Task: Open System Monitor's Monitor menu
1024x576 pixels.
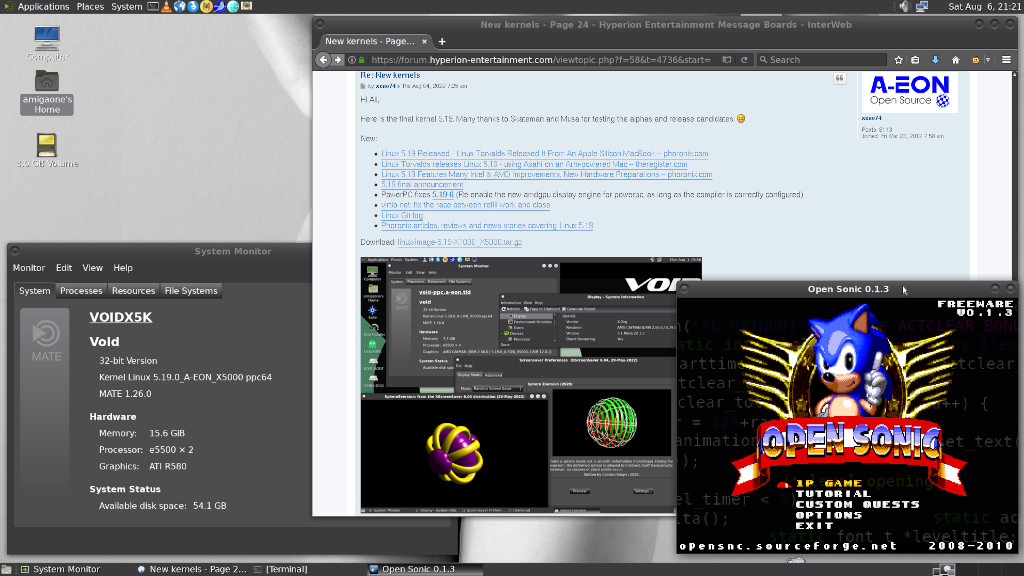Action: pyautogui.click(x=29, y=268)
